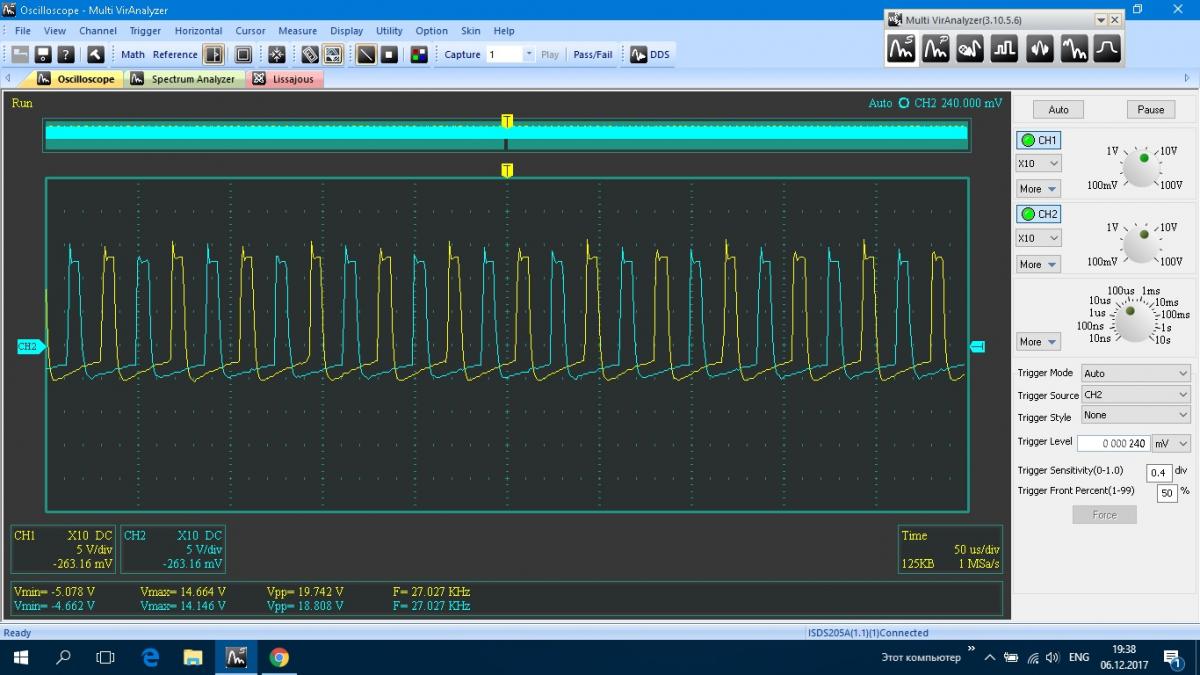Open Chrome from the Windows taskbar
Screen dimensions: 1200x675
[279, 657]
